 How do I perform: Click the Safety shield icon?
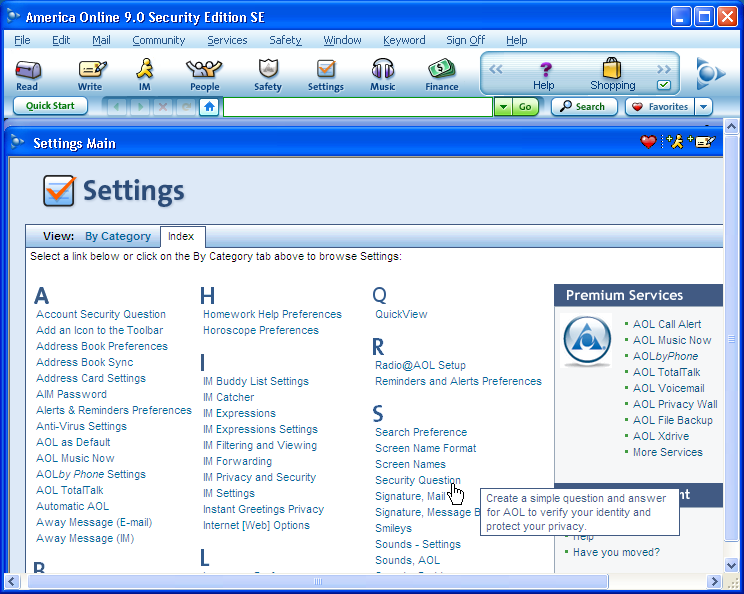click(268, 74)
